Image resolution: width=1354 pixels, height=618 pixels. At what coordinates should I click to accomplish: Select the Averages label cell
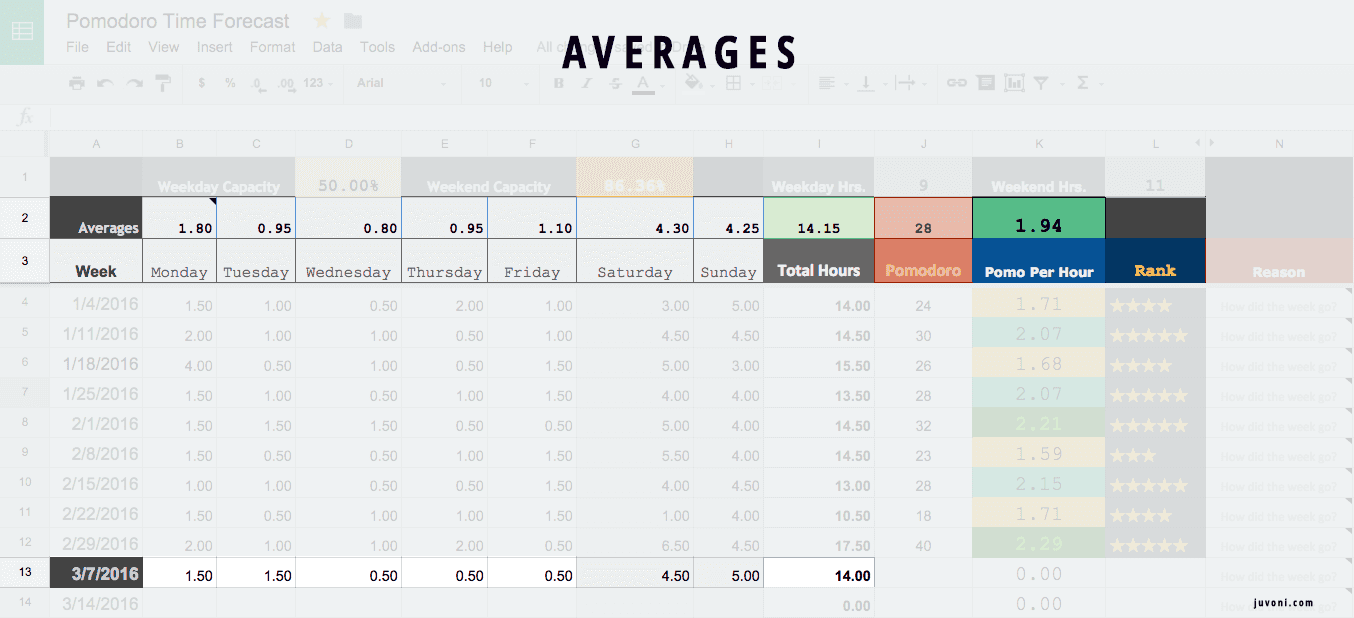click(96, 218)
